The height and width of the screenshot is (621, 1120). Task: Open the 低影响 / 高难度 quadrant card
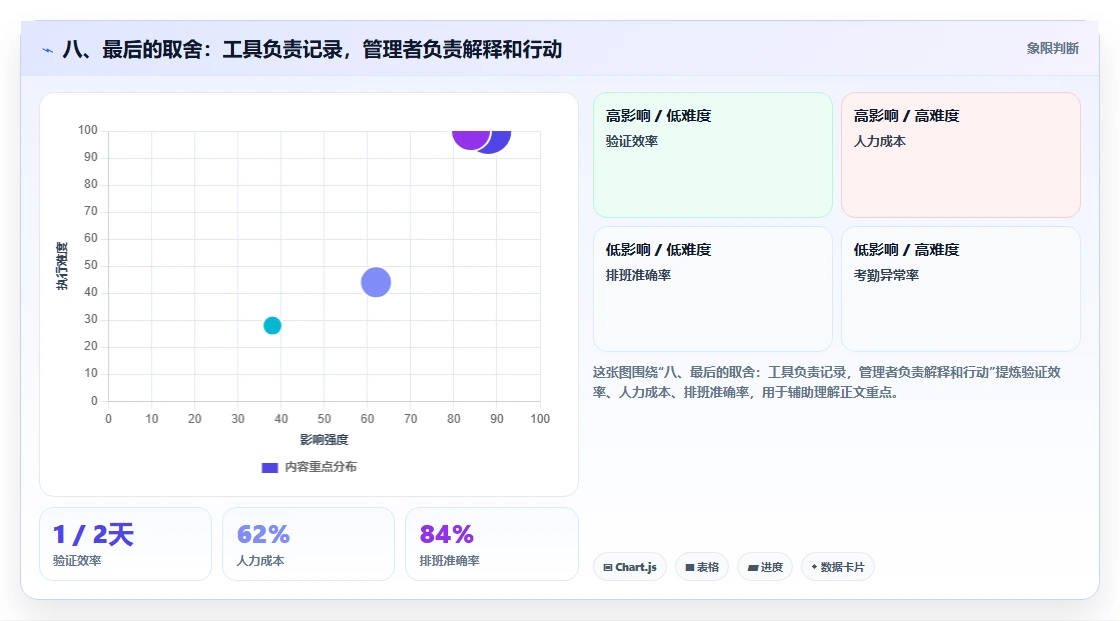961,289
